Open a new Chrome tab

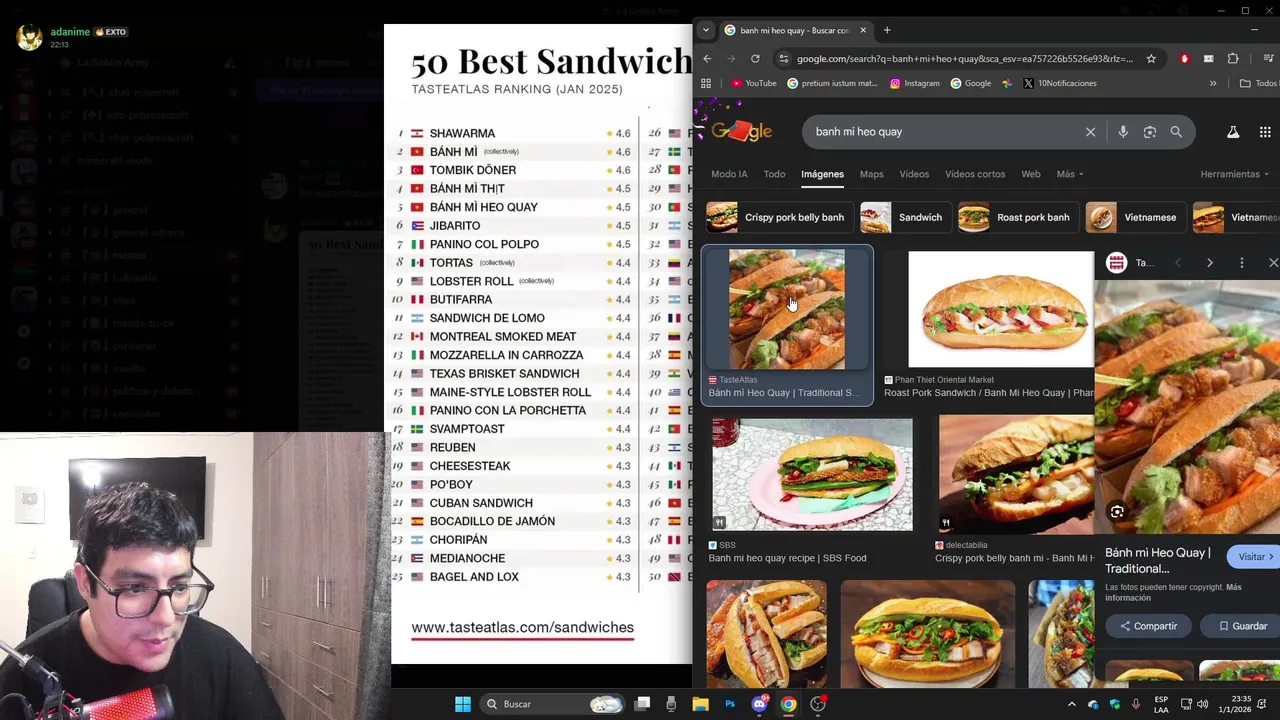tap(887, 30)
